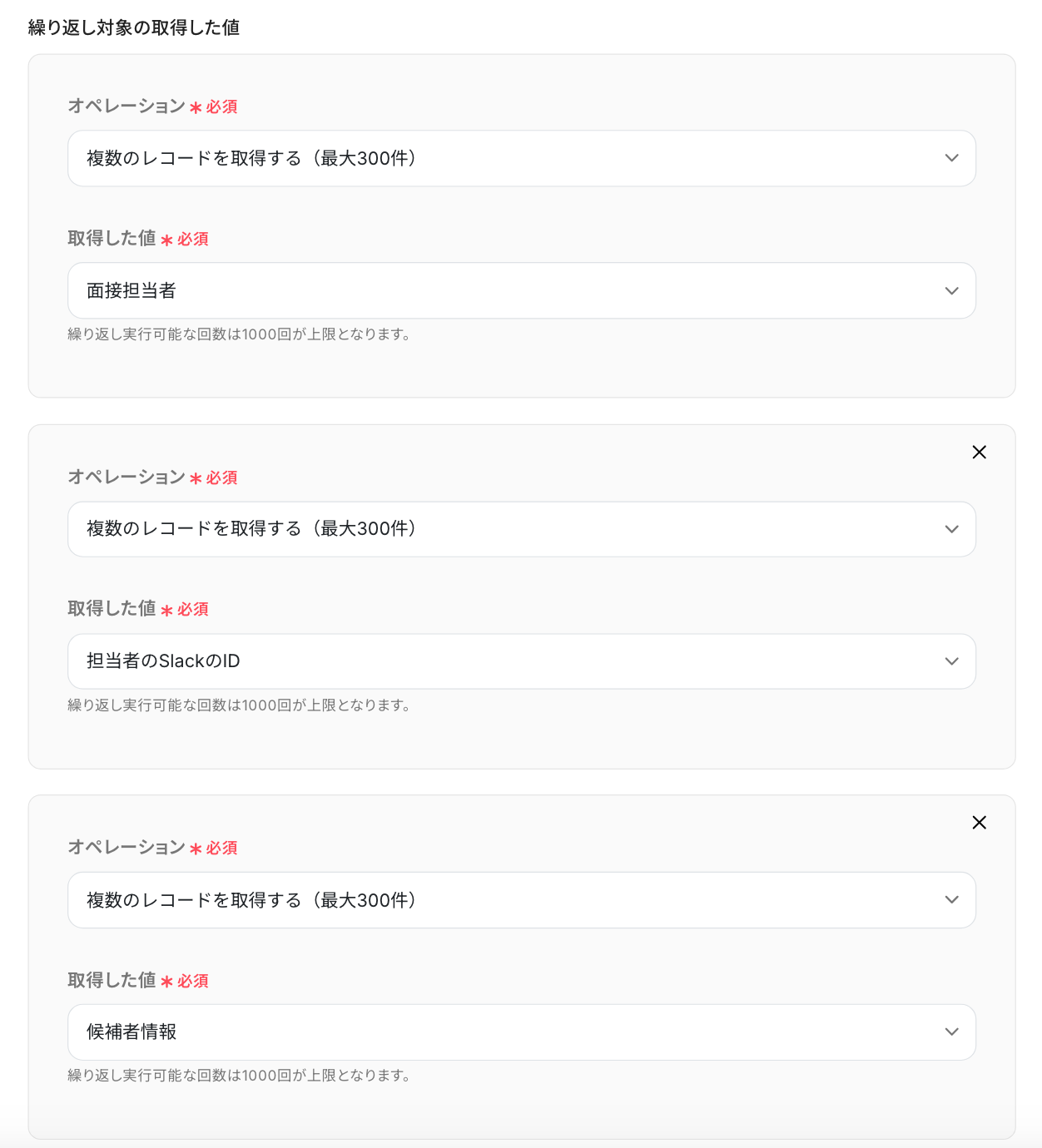Click chevron arrow of third オペレーション dropdown
Screen dimensions: 1042x1148
[952, 899]
